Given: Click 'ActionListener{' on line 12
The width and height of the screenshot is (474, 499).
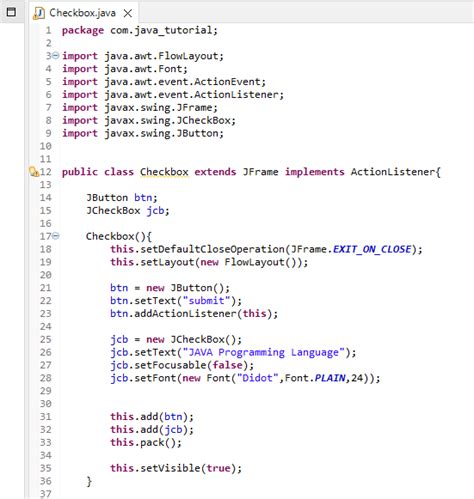Looking at the screenshot, I should click(395, 172).
